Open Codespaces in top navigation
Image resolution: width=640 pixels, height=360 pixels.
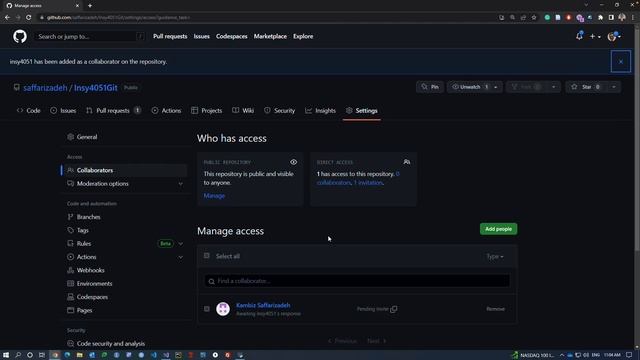(x=231, y=36)
